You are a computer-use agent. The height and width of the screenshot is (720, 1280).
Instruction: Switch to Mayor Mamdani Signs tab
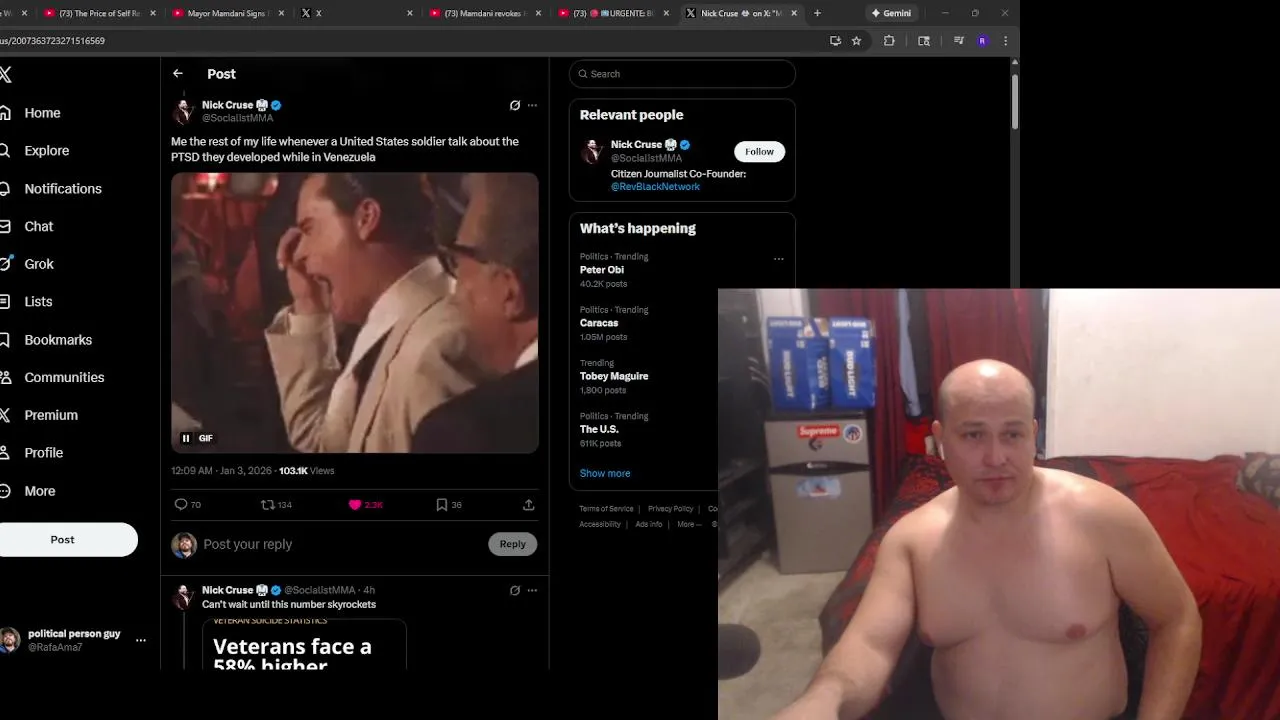(x=228, y=13)
